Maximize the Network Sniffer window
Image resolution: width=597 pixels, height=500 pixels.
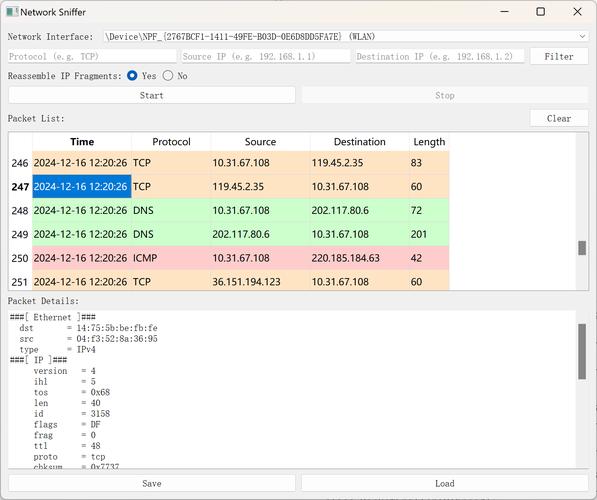click(x=540, y=12)
